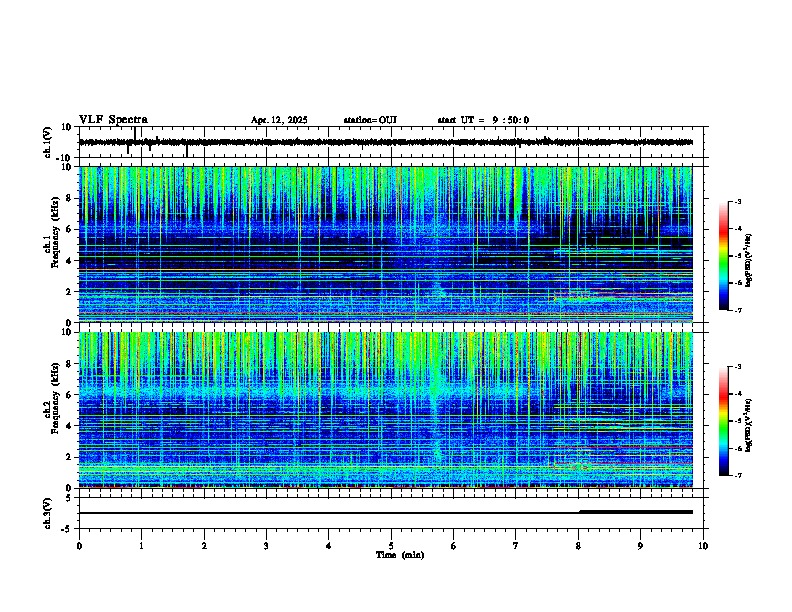The height and width of the screenshot is (612, 792).
Task: Click the ch.2 "Frequency (kHz)" axis label
Action: point(55,398)
